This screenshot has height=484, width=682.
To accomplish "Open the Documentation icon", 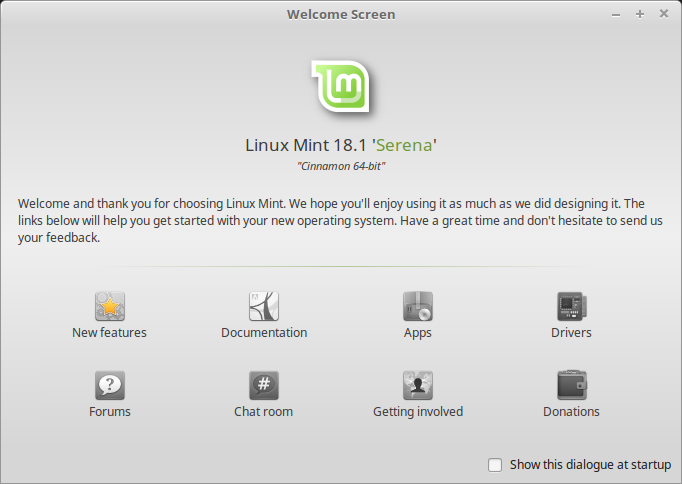I will coord(264,306).
